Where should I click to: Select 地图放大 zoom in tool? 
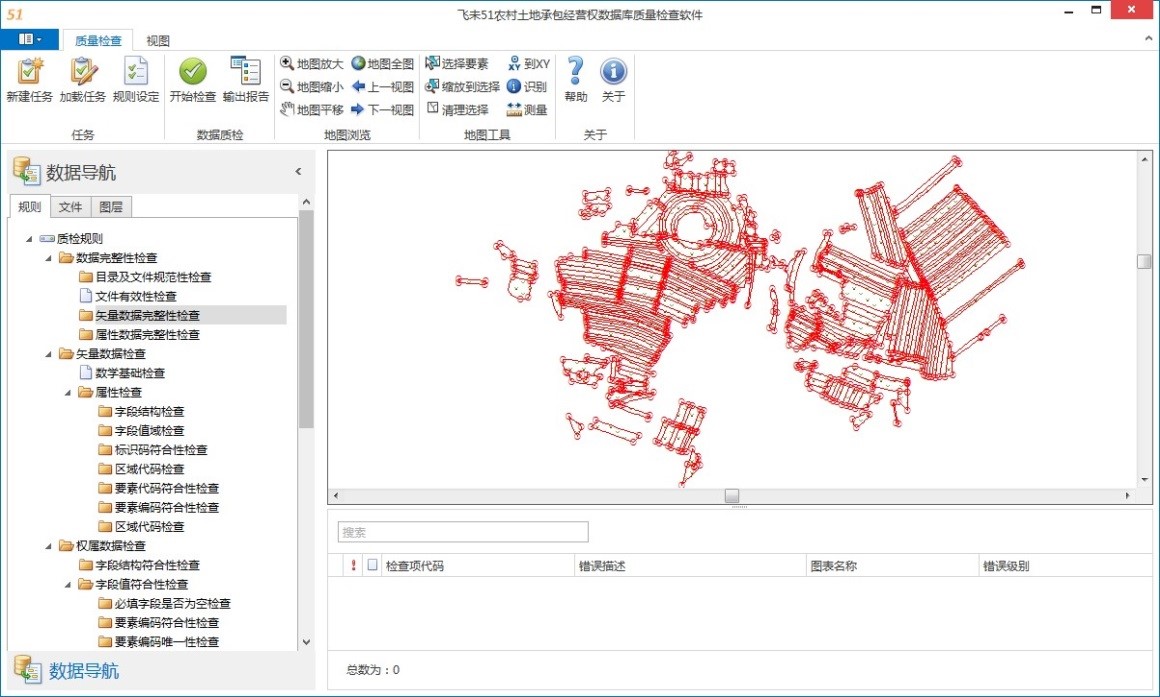(312, 64)
